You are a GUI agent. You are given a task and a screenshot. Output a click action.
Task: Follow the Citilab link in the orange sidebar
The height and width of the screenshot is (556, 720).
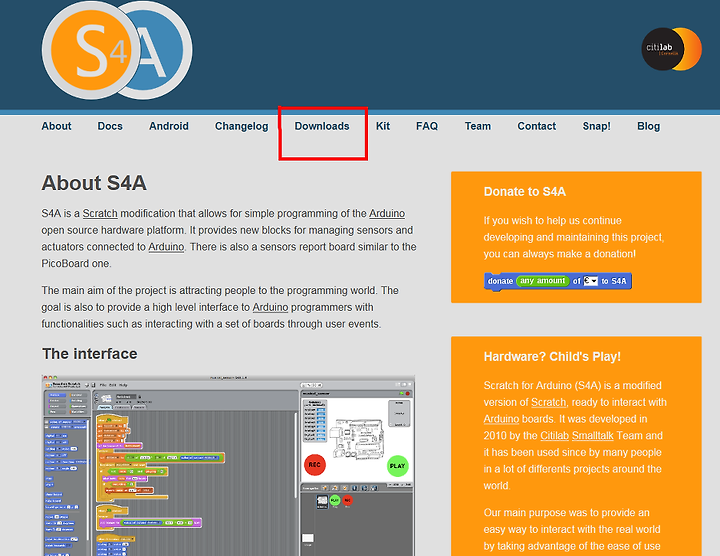pos(555,436)
